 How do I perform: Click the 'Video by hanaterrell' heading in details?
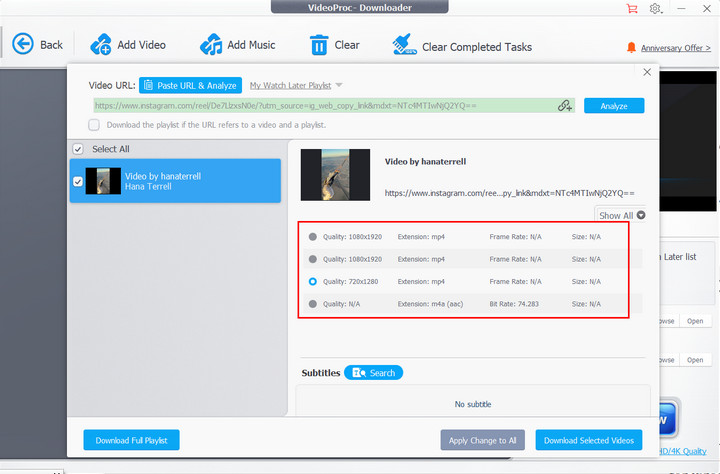click(425, 161)
